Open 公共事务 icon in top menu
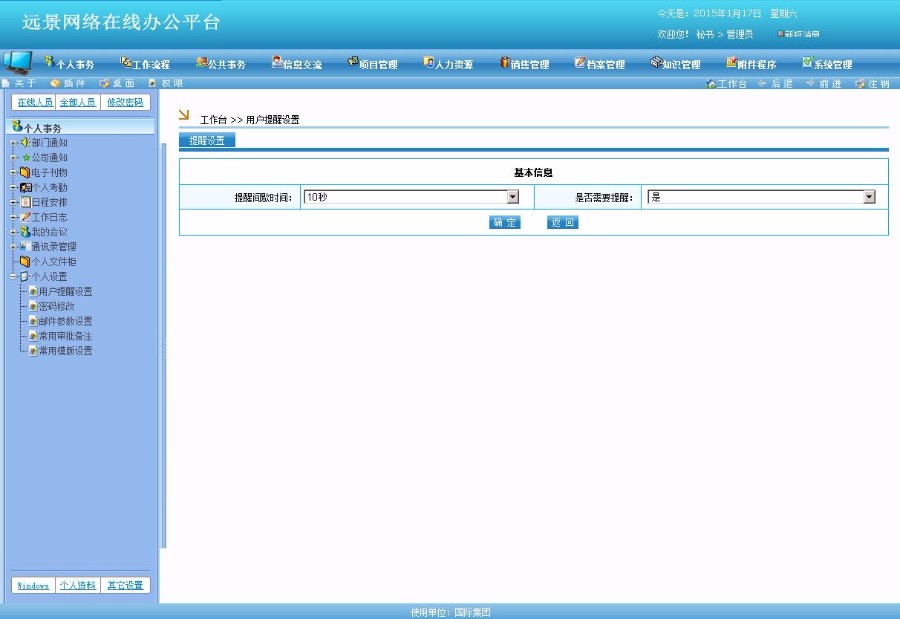Image resolution: width=900 pixels, height=619 pixels. (201, 62)
